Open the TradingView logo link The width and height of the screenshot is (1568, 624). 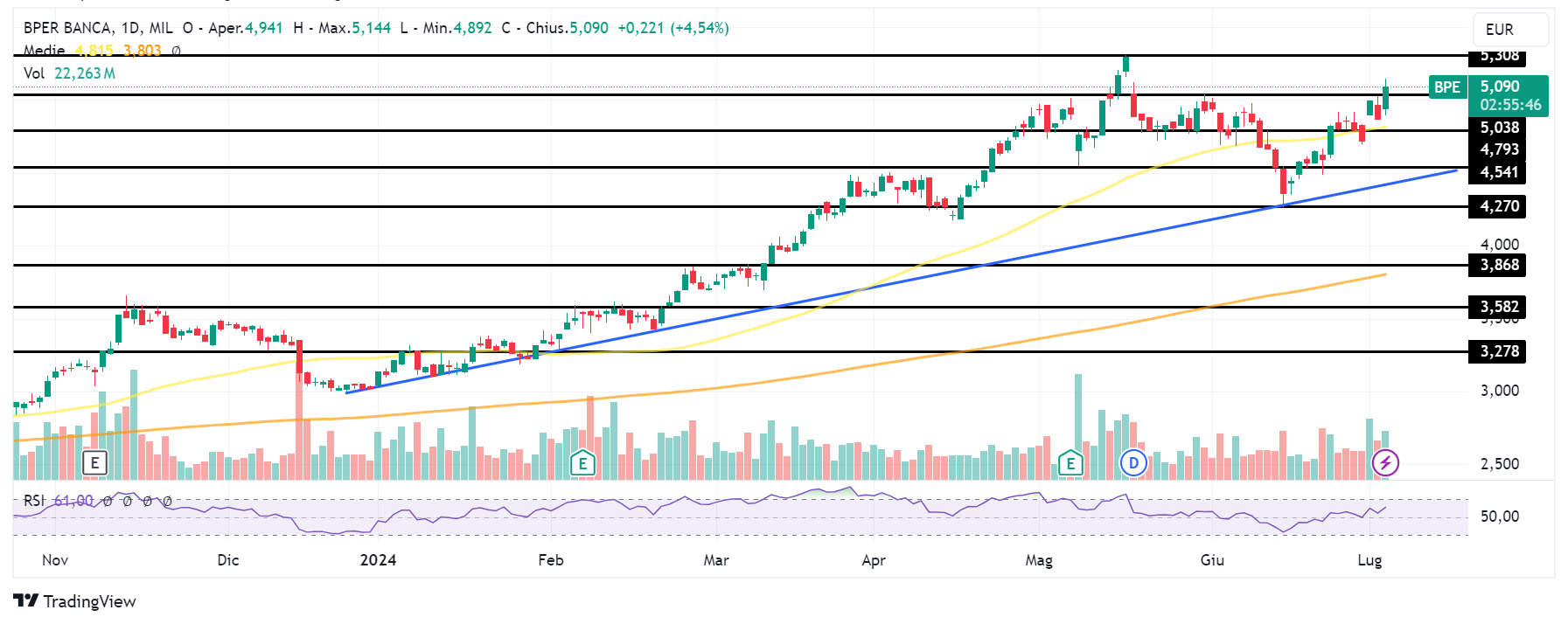point(75,601)
